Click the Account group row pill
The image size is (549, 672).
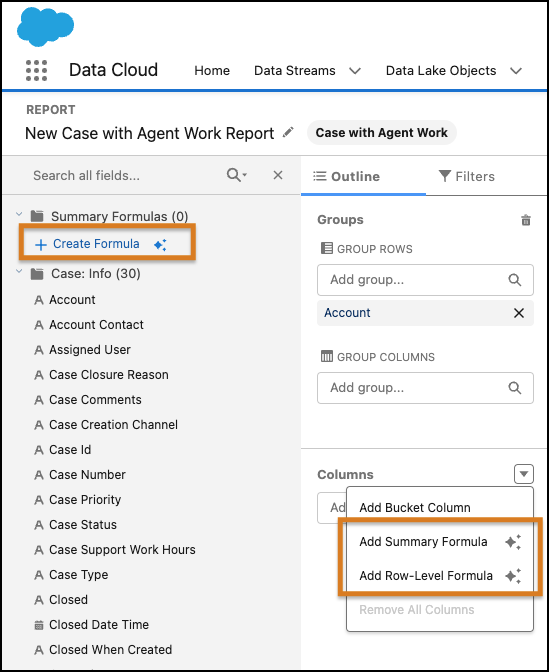[425, 313]
